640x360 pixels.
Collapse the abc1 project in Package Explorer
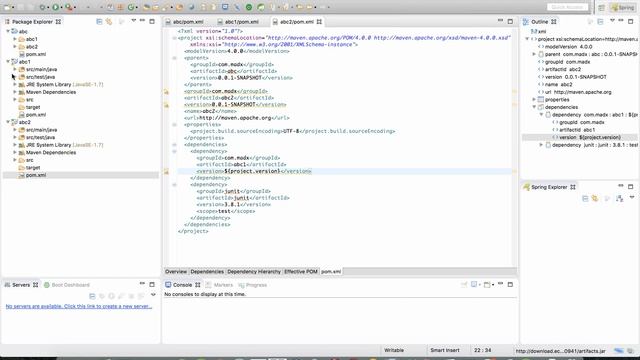coord(8,62)
